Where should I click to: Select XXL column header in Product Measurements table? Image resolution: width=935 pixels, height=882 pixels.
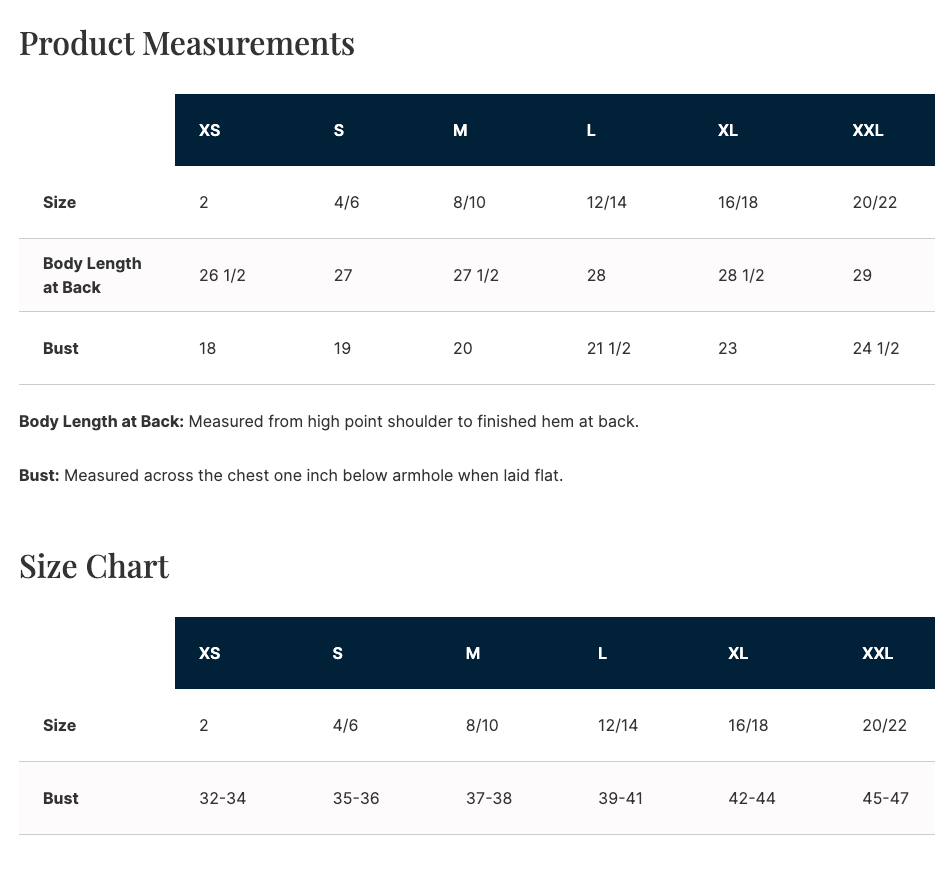(867, 130)
